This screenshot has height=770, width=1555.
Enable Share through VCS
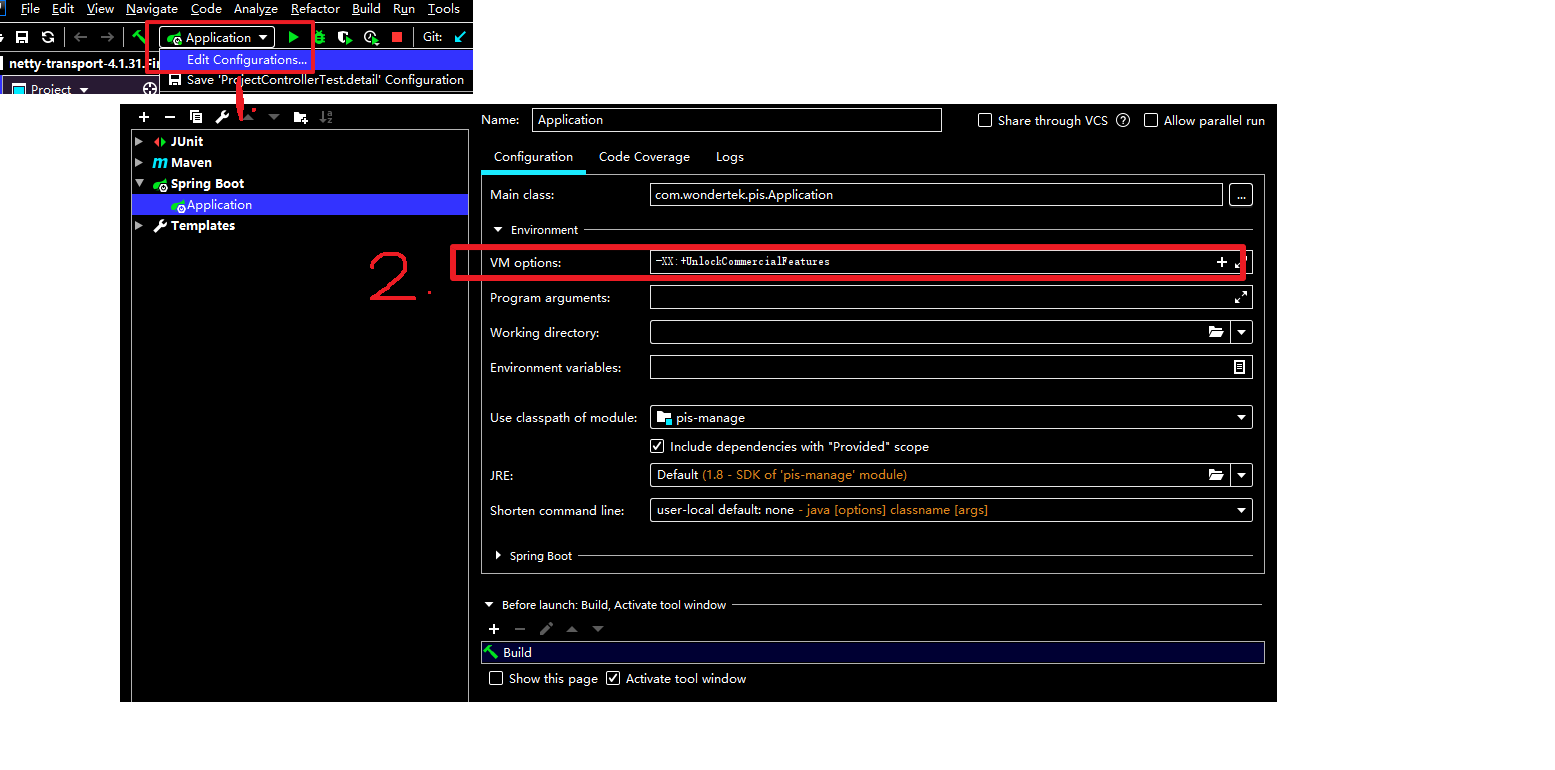point(985,120)
